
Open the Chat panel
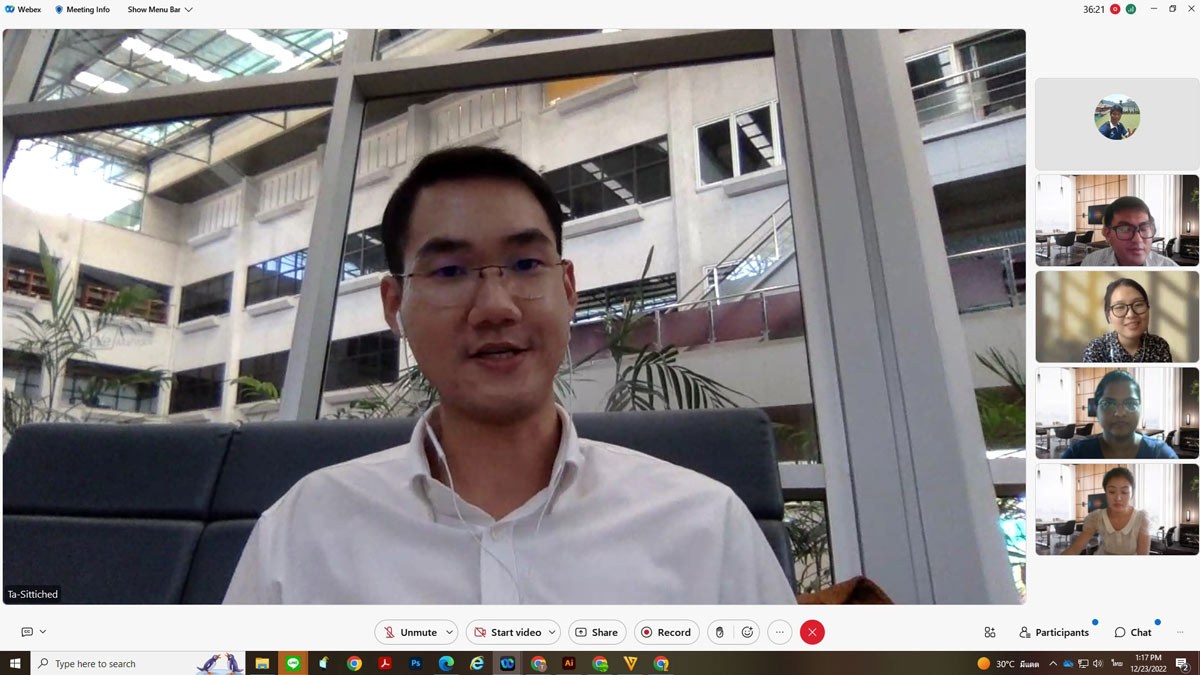(x=1133, y=632)
